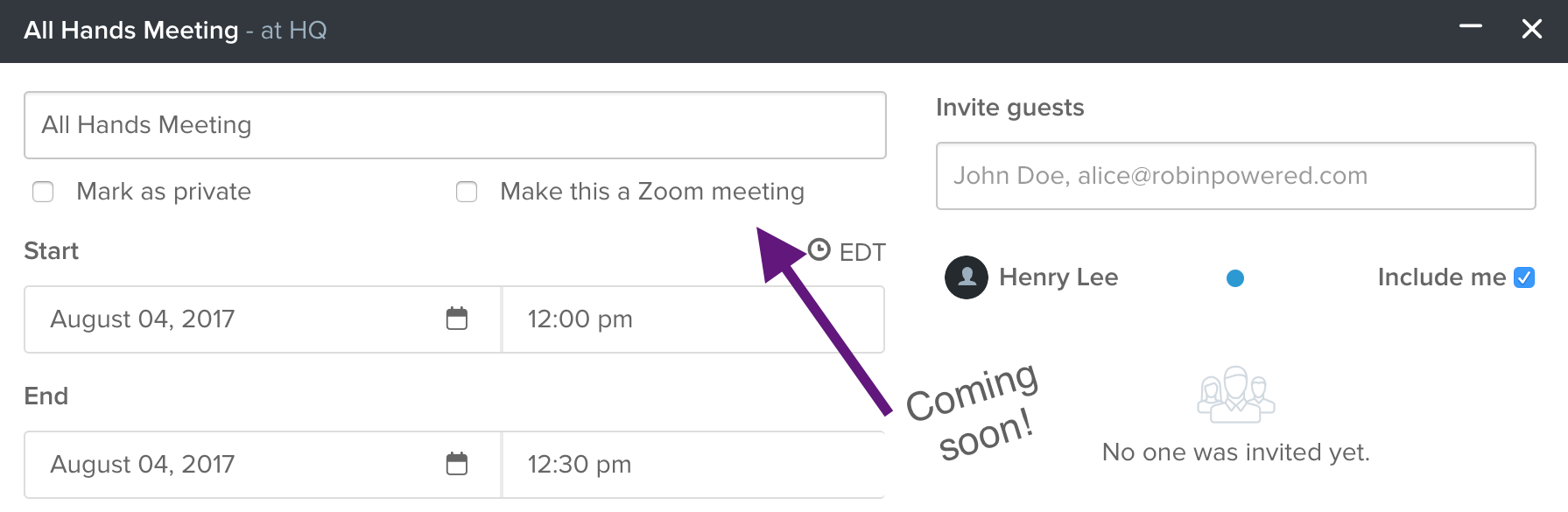Open the 12:00 pm start time field
The width and height of the screenshot is (1568, 512).
pos(693,319)
